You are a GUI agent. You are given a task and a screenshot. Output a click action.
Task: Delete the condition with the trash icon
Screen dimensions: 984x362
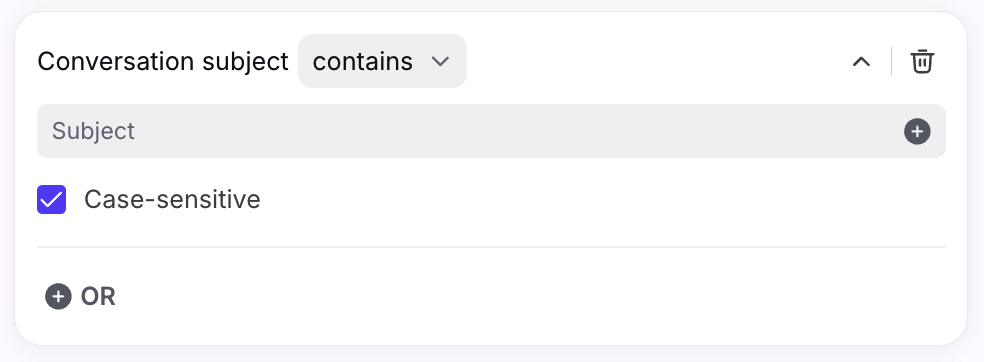pyautogui.click(x=922, y=61)
